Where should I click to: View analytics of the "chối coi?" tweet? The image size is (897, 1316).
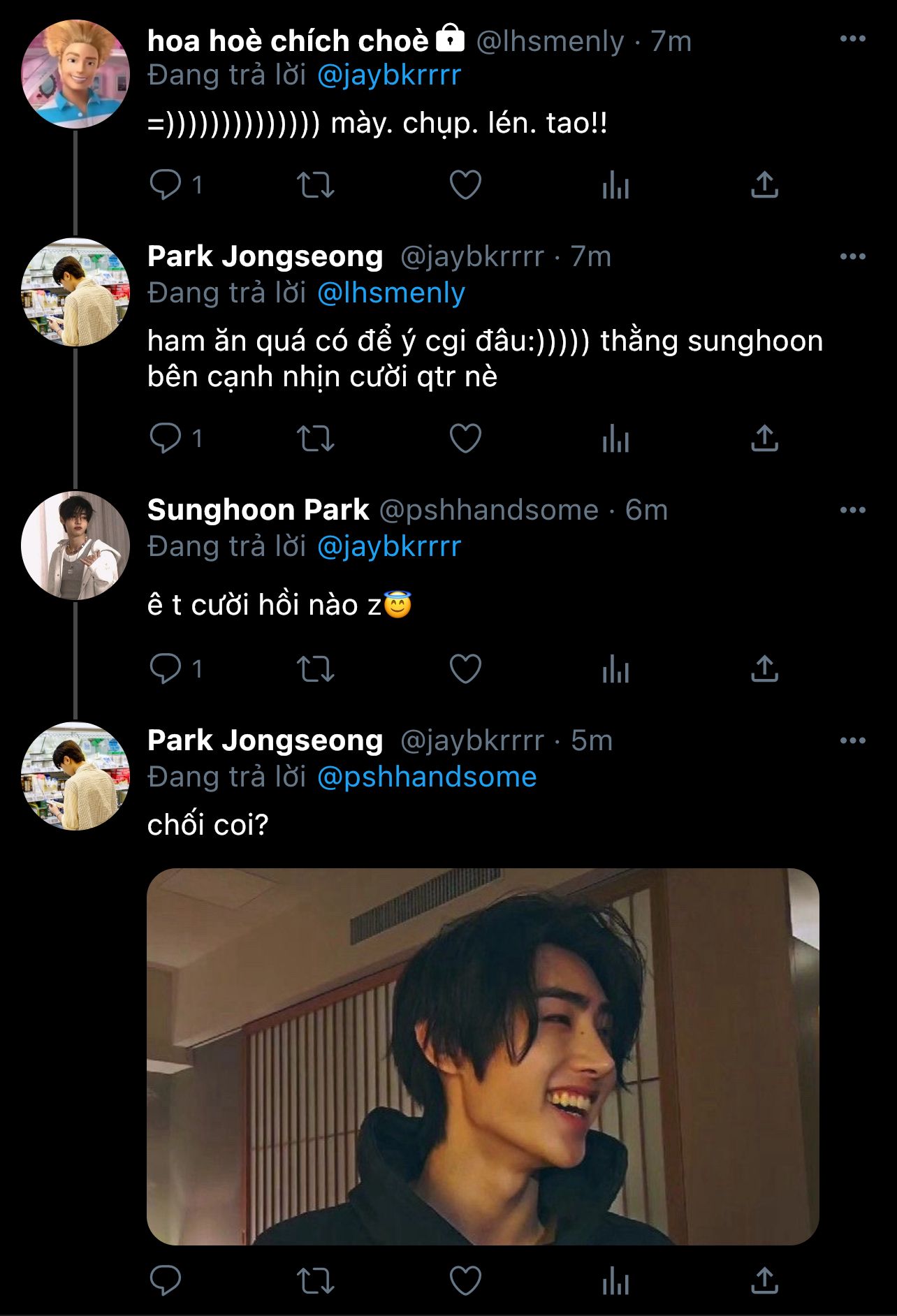615,1281
